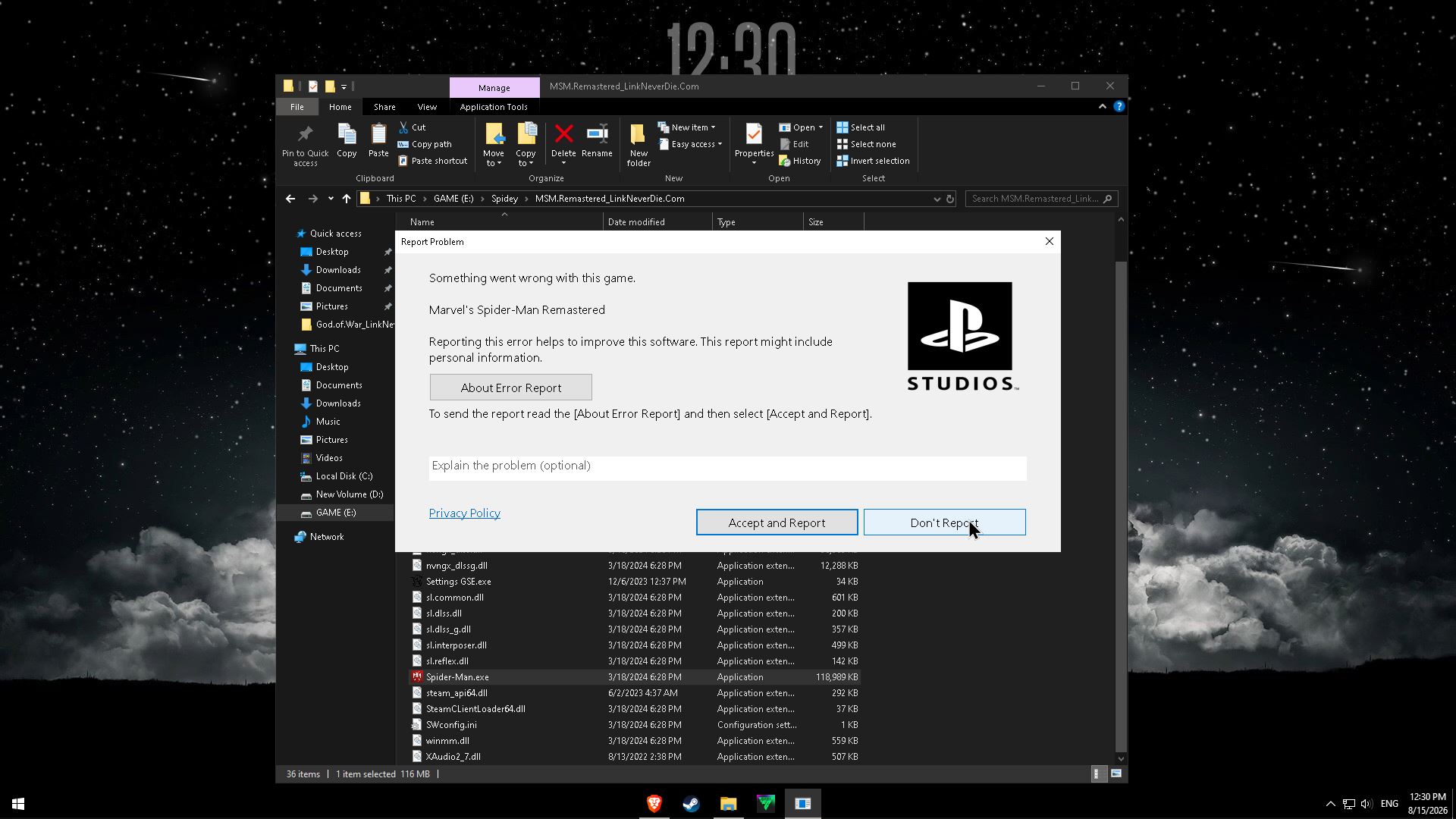Click the Up one level arrow
This screenshot has height=819, width=1456.
(347, 199)
